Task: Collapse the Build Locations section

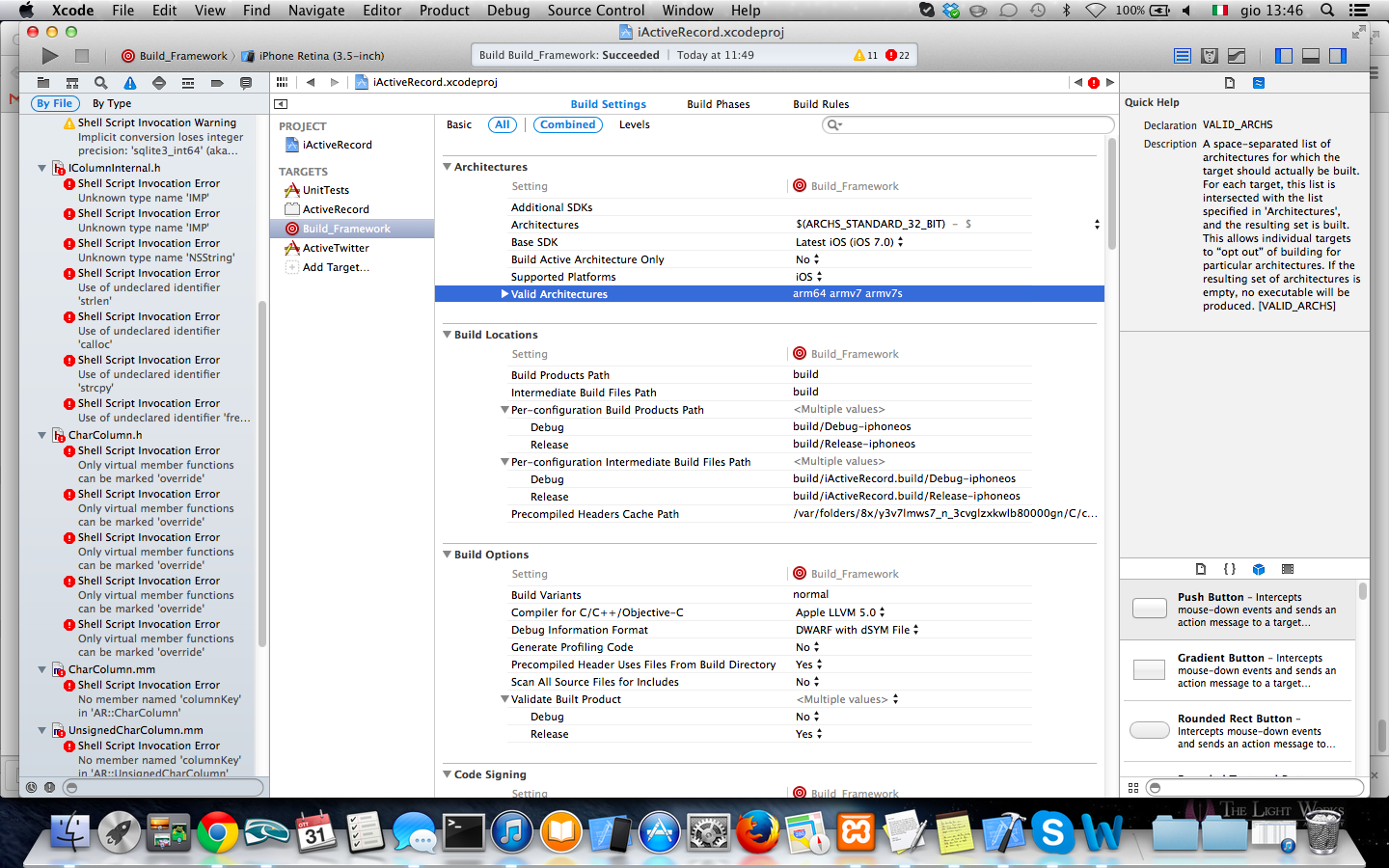Action: [x=448, y=335]
